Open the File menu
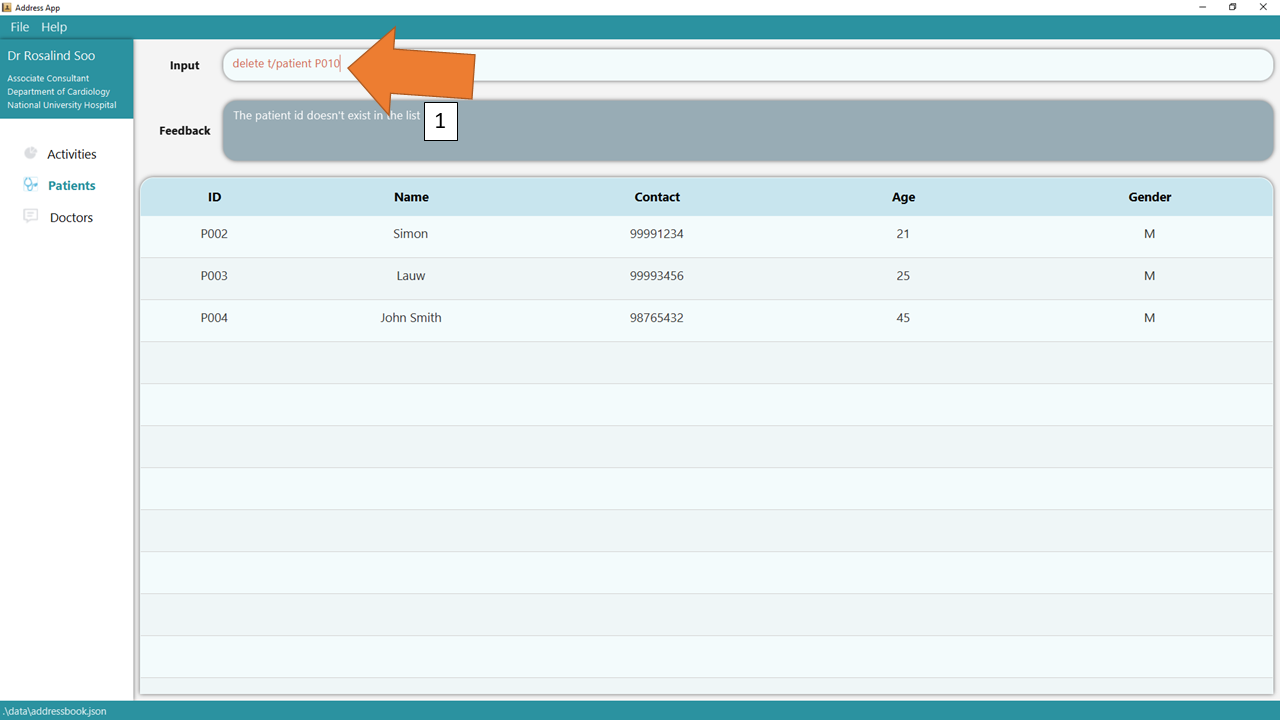Viewport: 1280px width, 720px height. [20, 27]
